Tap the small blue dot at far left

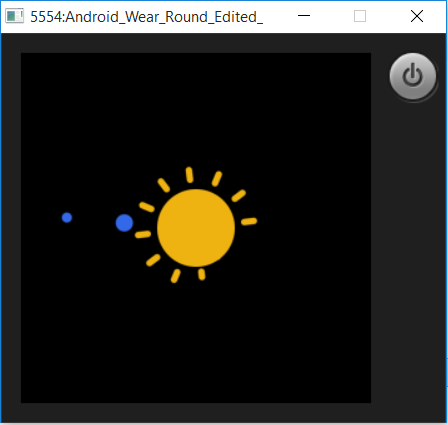(67, 218)
